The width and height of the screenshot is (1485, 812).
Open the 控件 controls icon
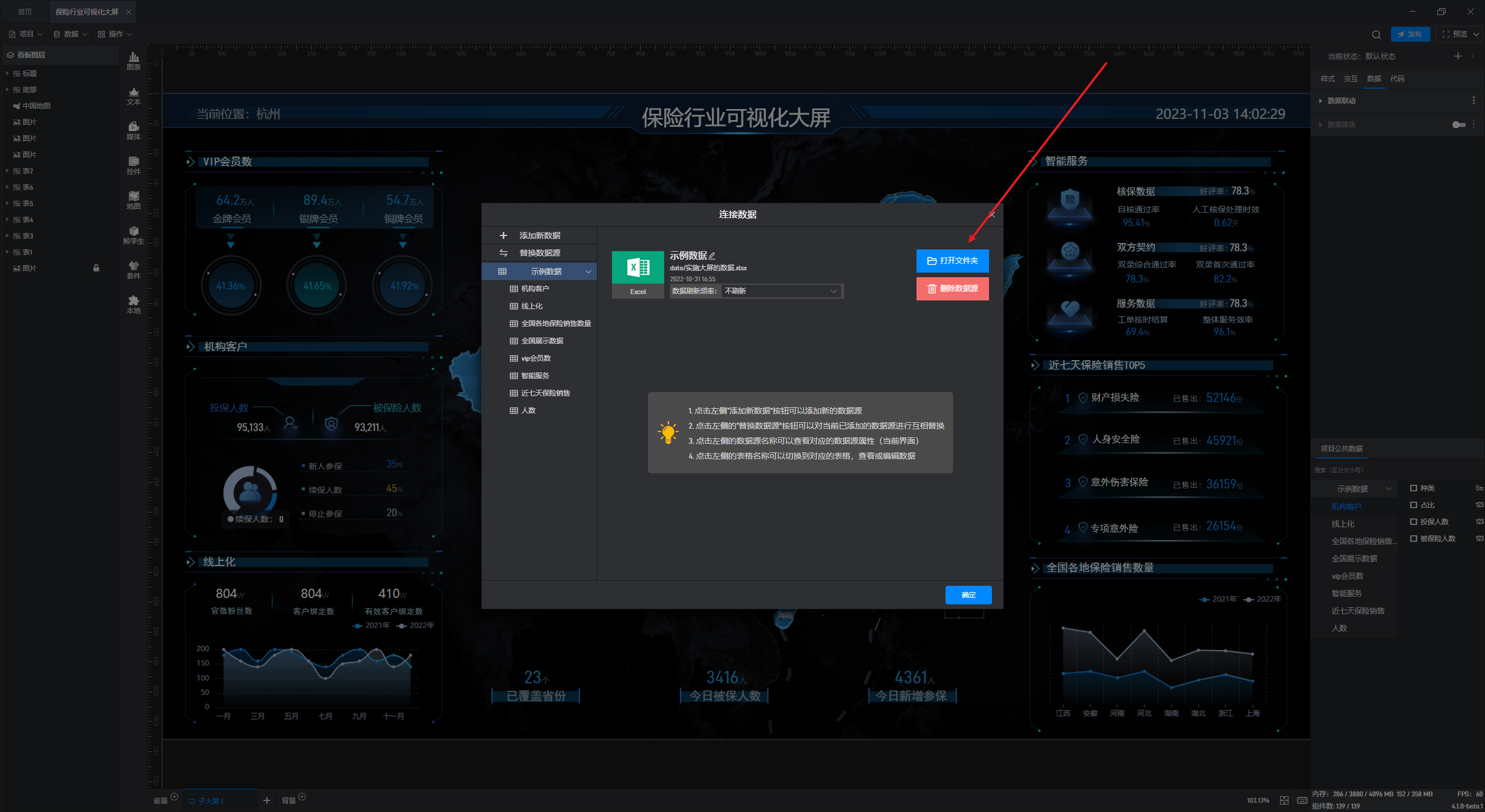pyautogui.click(x=133, y=165)
